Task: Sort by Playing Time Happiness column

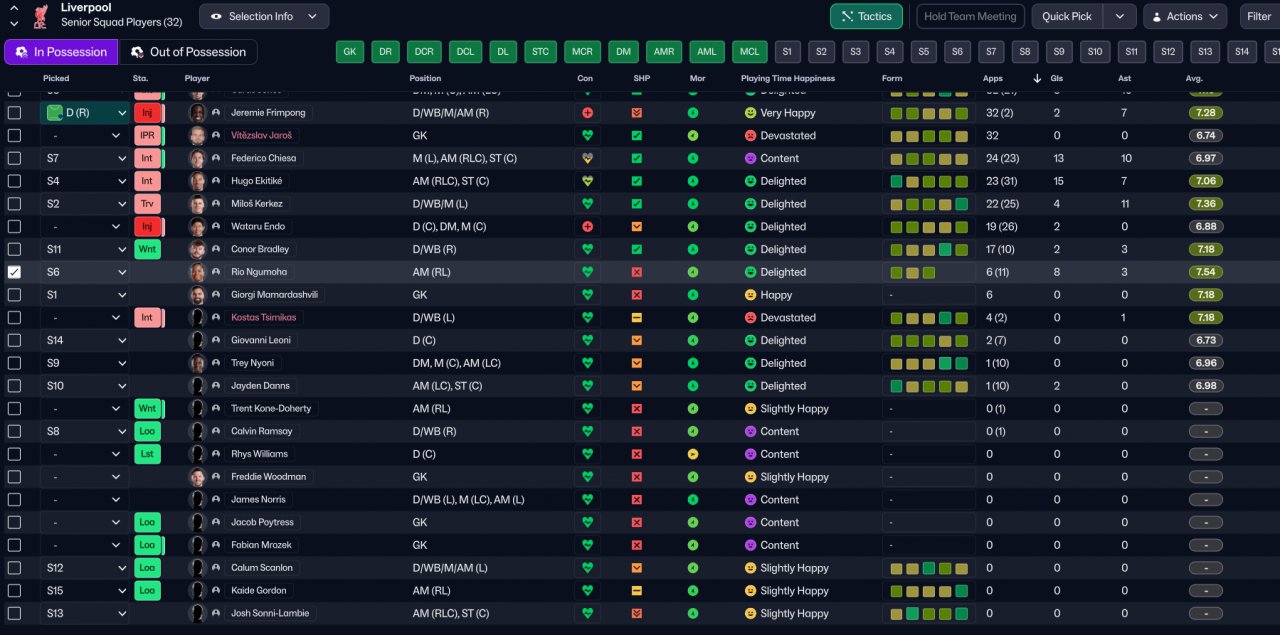Action: click(x=788, y=78)
